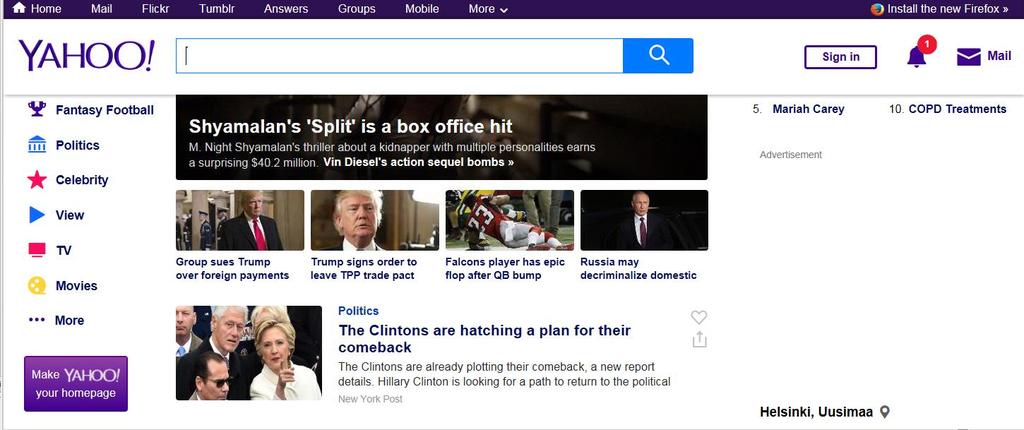
Task: Open Tumblr in the top navigation bar
Action: (x=217, y=9)
